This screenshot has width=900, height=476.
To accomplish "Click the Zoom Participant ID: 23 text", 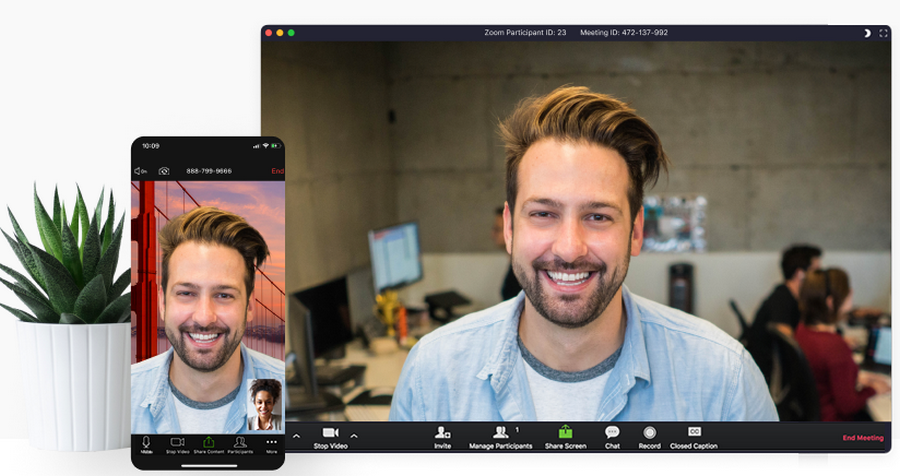I will [525, 33].
